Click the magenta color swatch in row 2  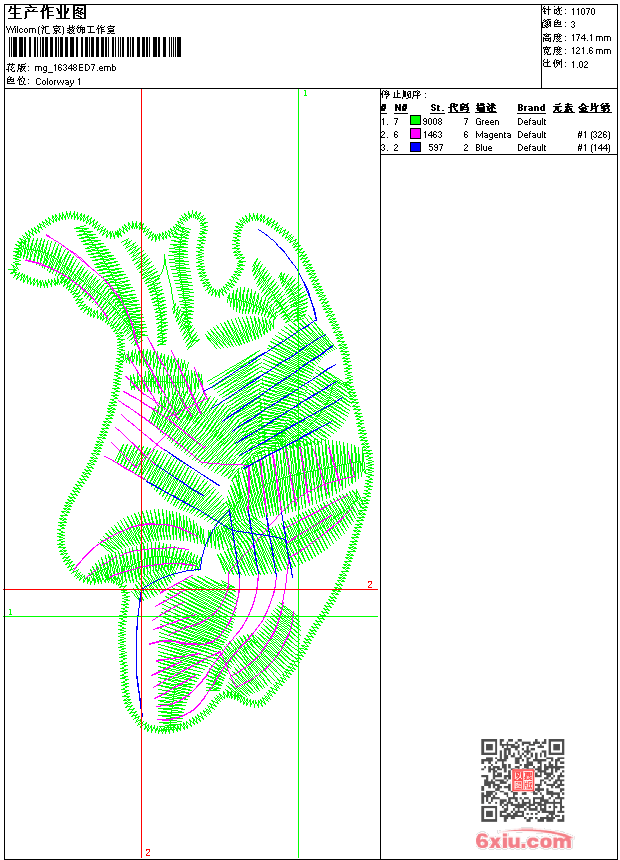click(x=415, y=134)
